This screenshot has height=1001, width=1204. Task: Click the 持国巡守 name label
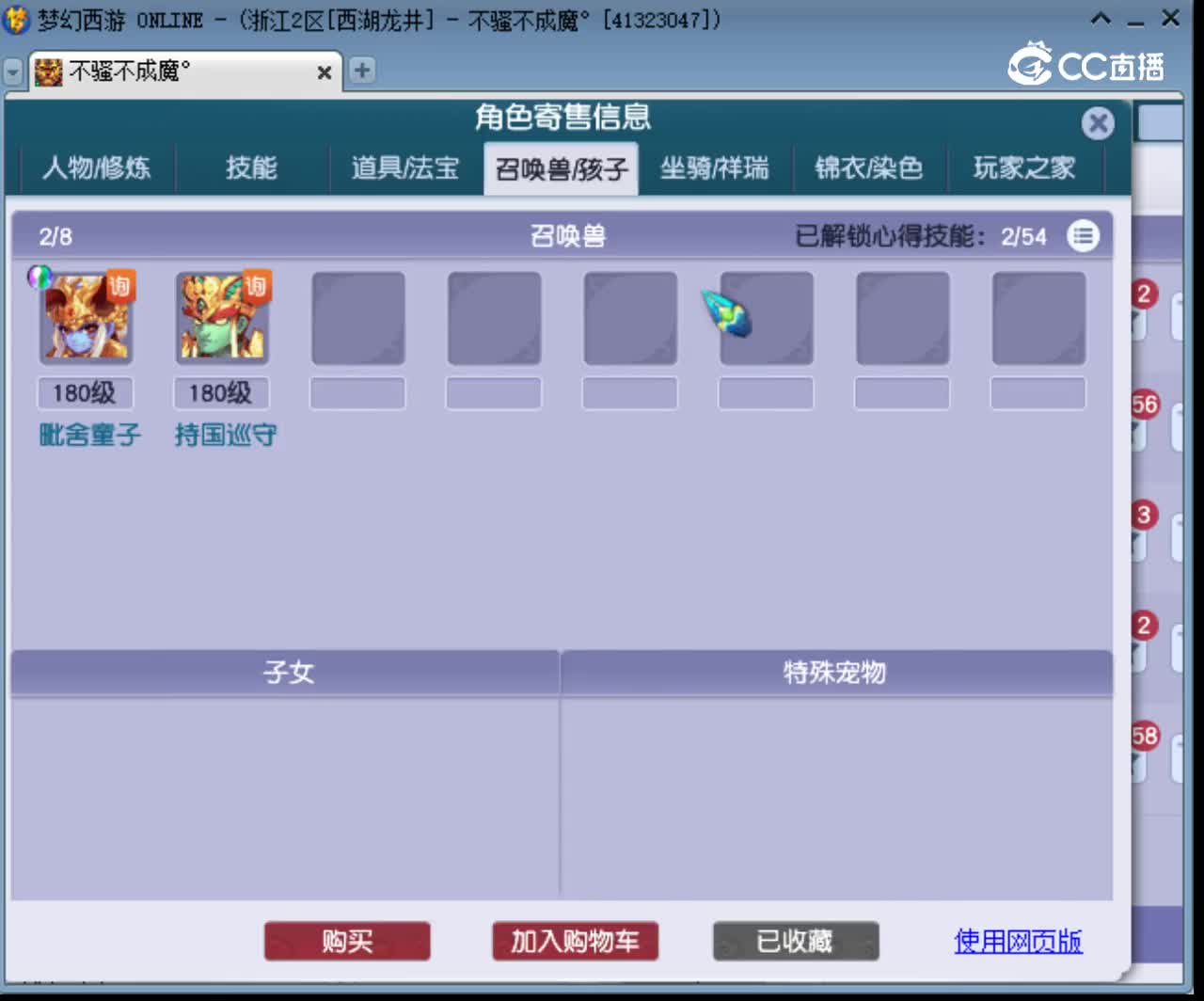tap(226, 435)
